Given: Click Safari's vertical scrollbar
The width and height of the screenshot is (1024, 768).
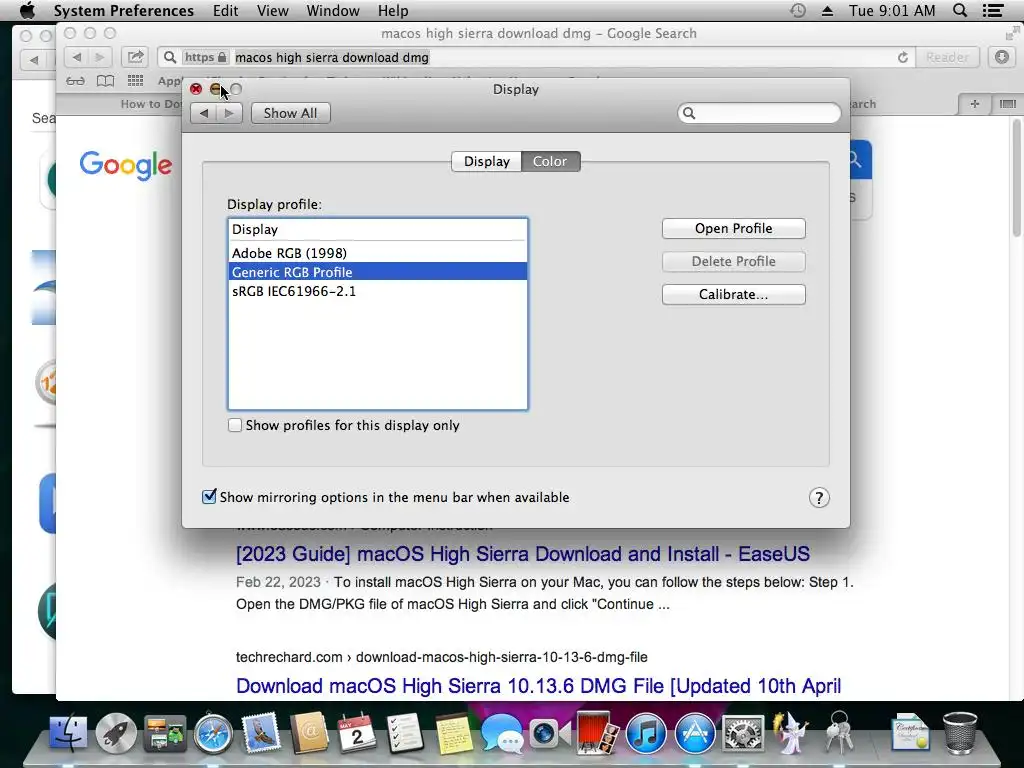Looking at the screenshot, I should [x=1017, y=178].
